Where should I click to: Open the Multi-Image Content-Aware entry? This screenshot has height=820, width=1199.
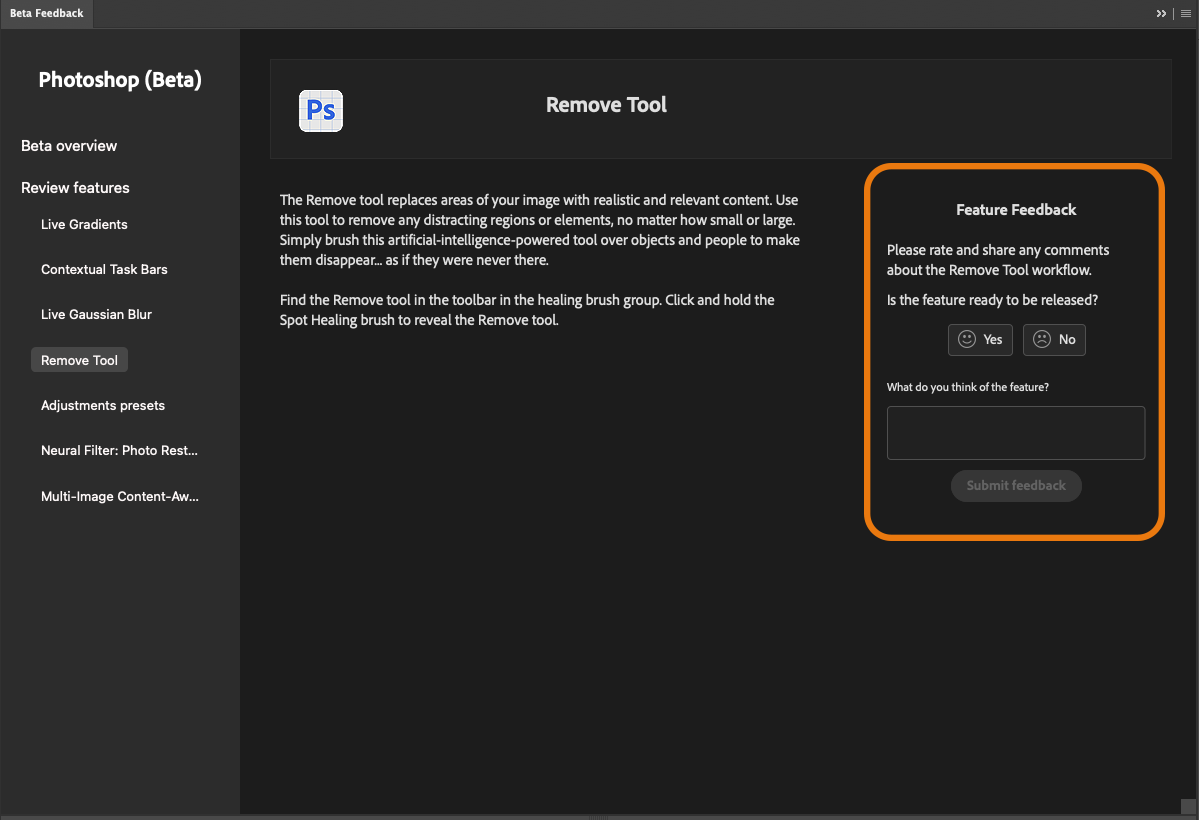119,496
